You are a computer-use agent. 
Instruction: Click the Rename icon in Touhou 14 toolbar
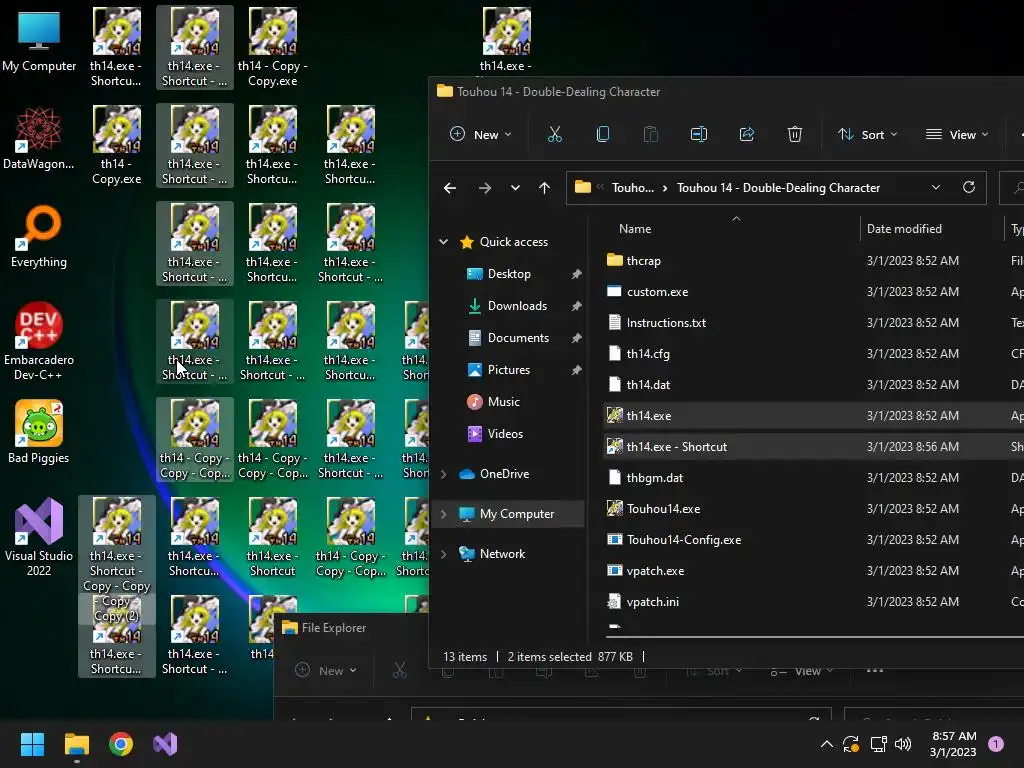coord(699,135)
